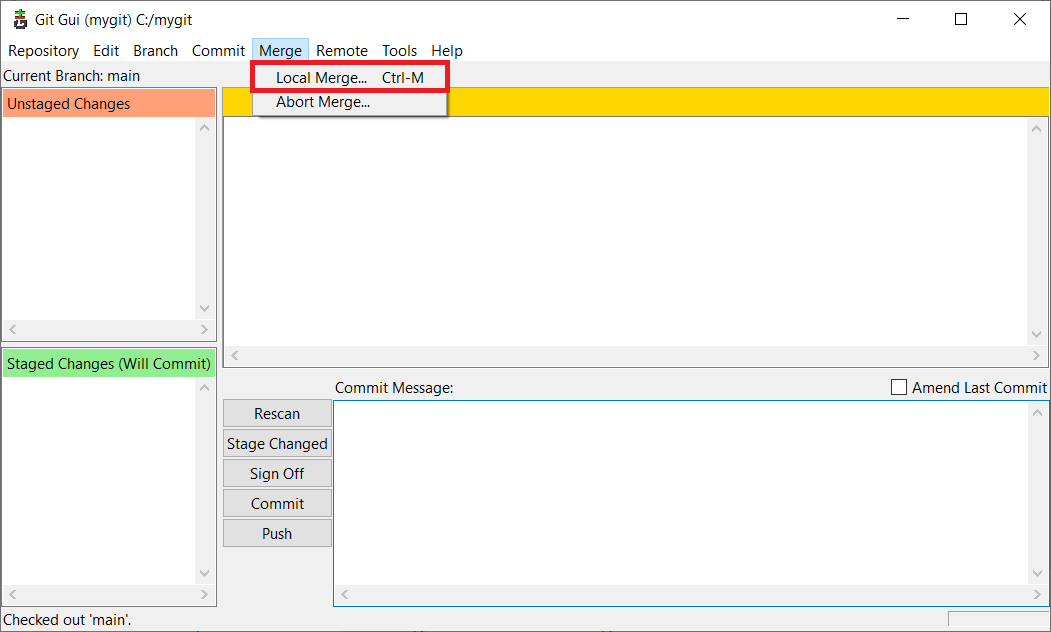Click the Staged Changes scroll left arrow
This screenshot has height=632, width=1051.
coord(12,594)
